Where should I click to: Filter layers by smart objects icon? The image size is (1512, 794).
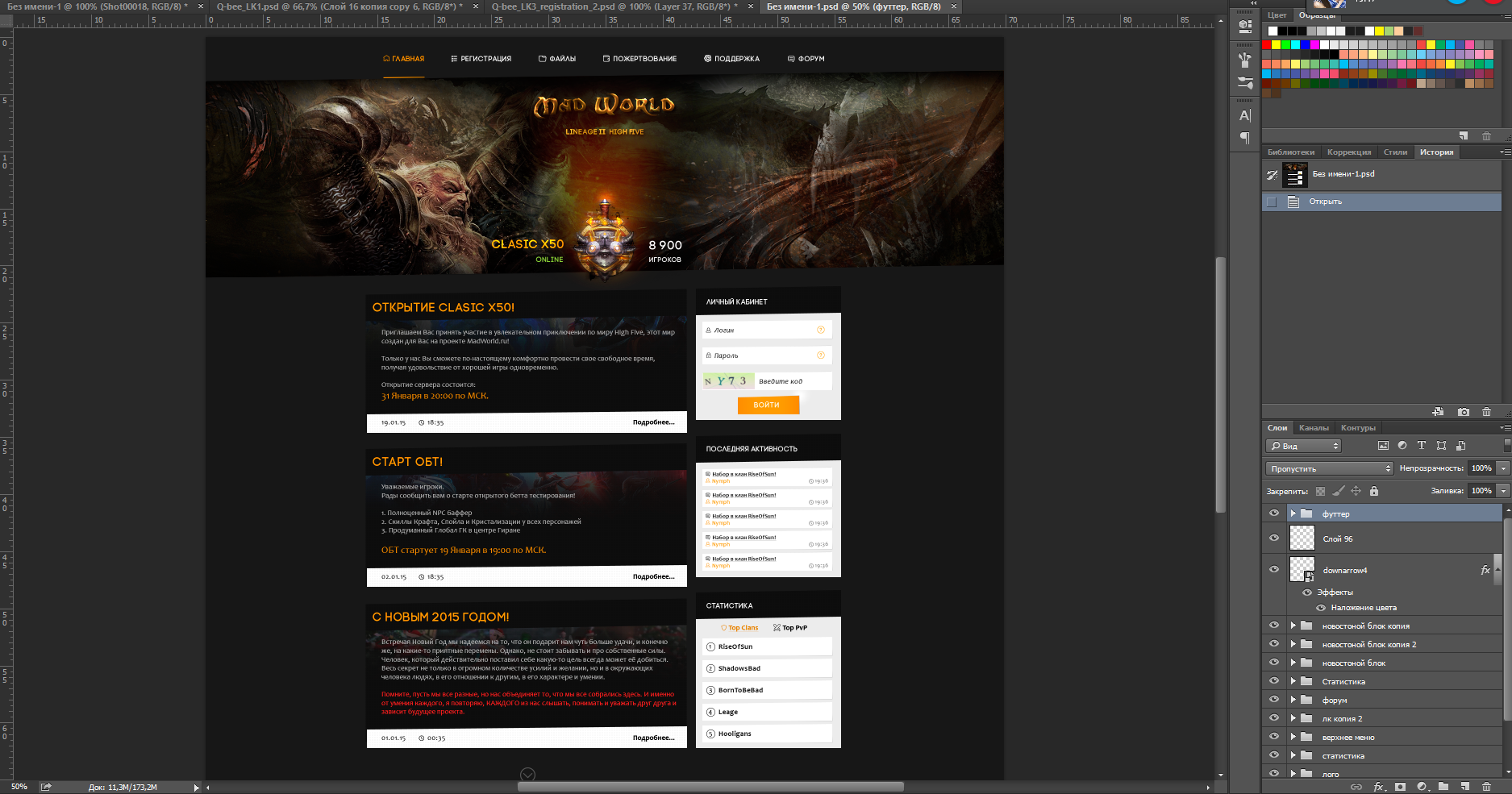coord(1460,445)
